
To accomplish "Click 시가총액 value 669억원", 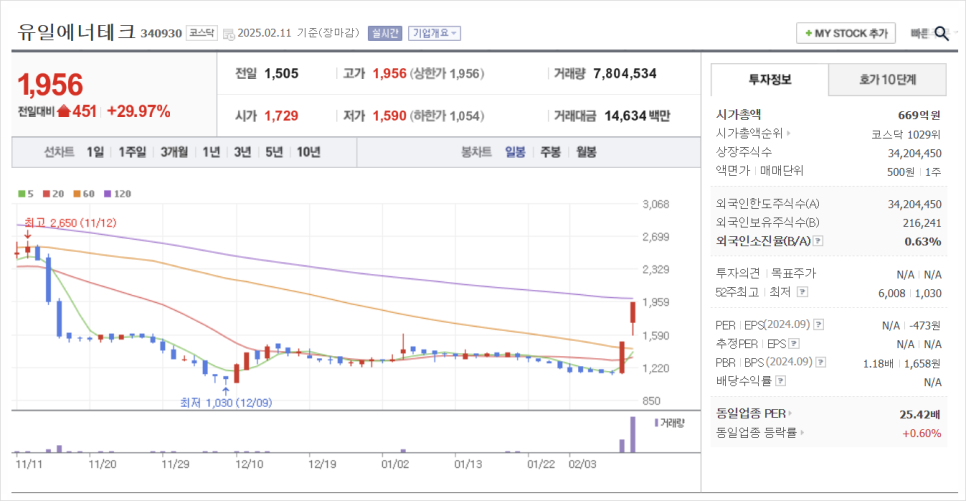I will point(919,115).
